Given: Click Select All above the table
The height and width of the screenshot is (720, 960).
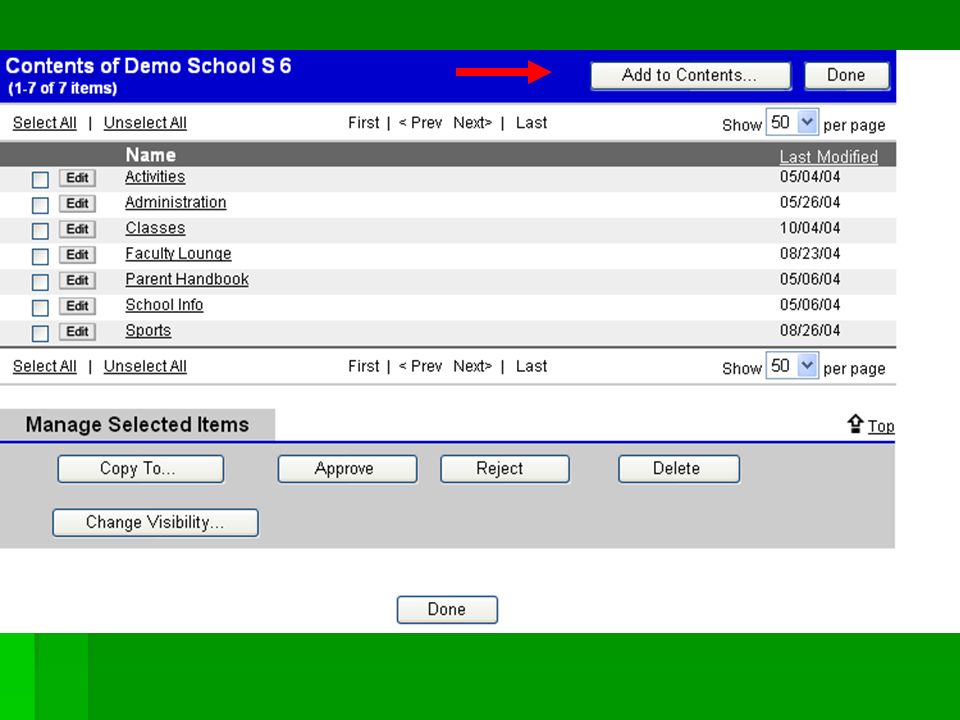Looking at the screenshot, I should click(45, 123).
